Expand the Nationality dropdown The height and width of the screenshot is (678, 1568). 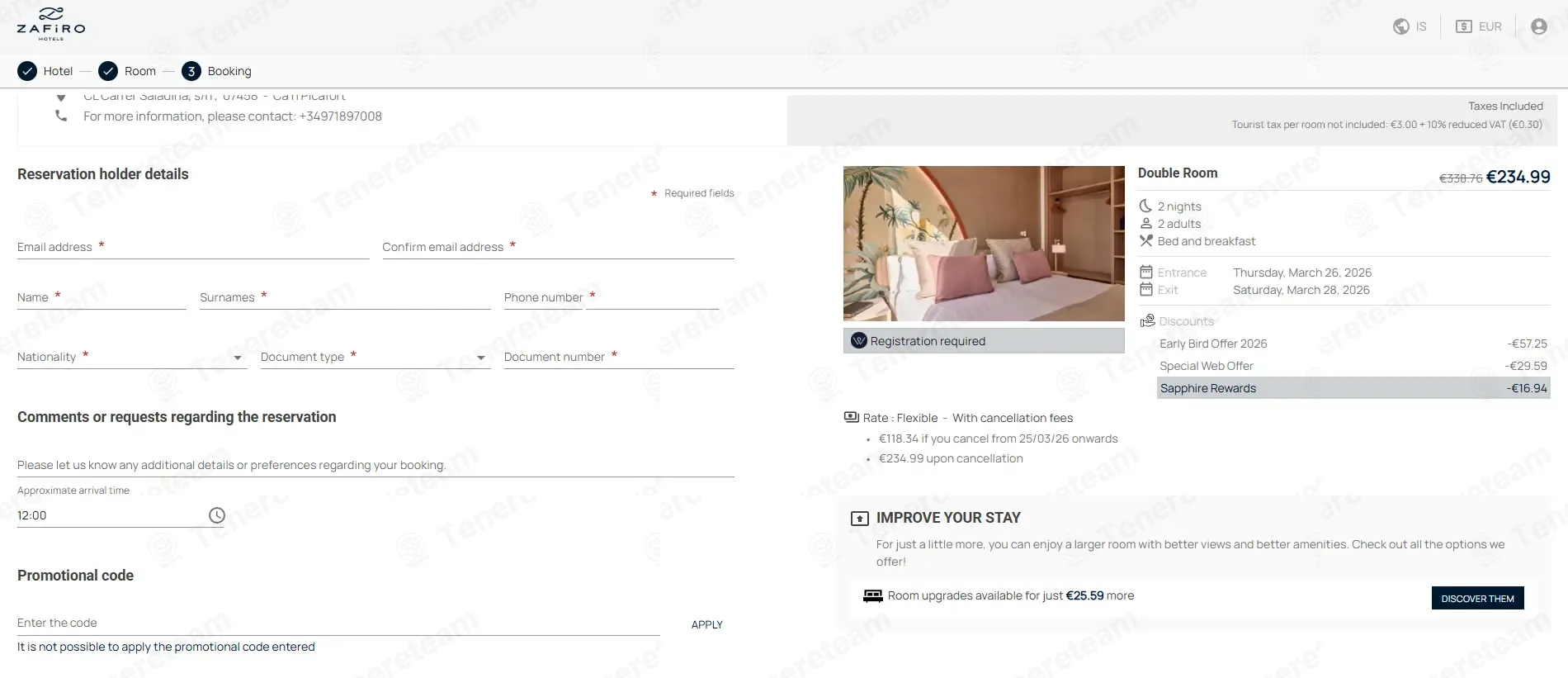(132, 357)
